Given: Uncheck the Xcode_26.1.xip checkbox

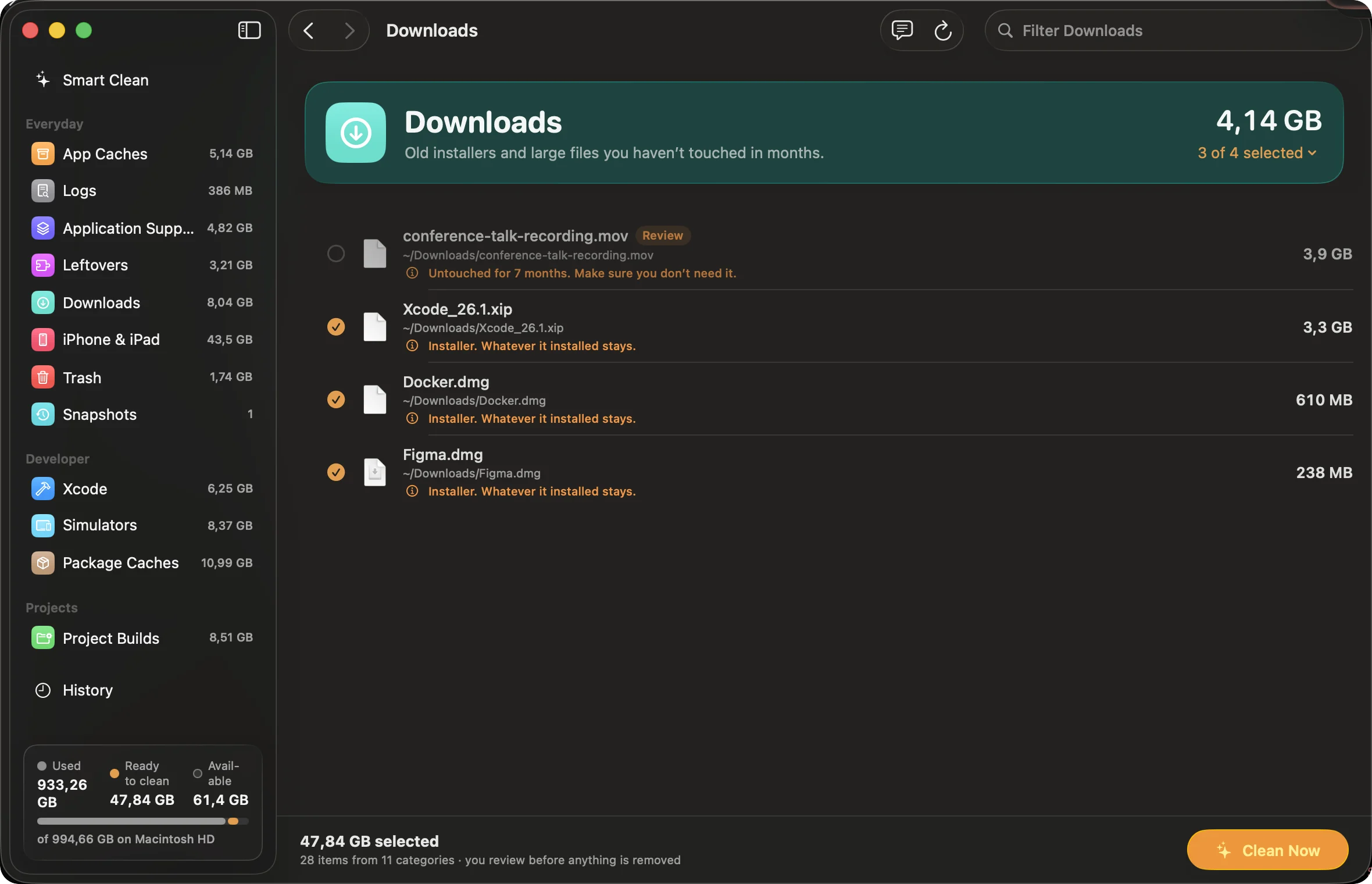Looking at the screenshot, I should (336, 327).
